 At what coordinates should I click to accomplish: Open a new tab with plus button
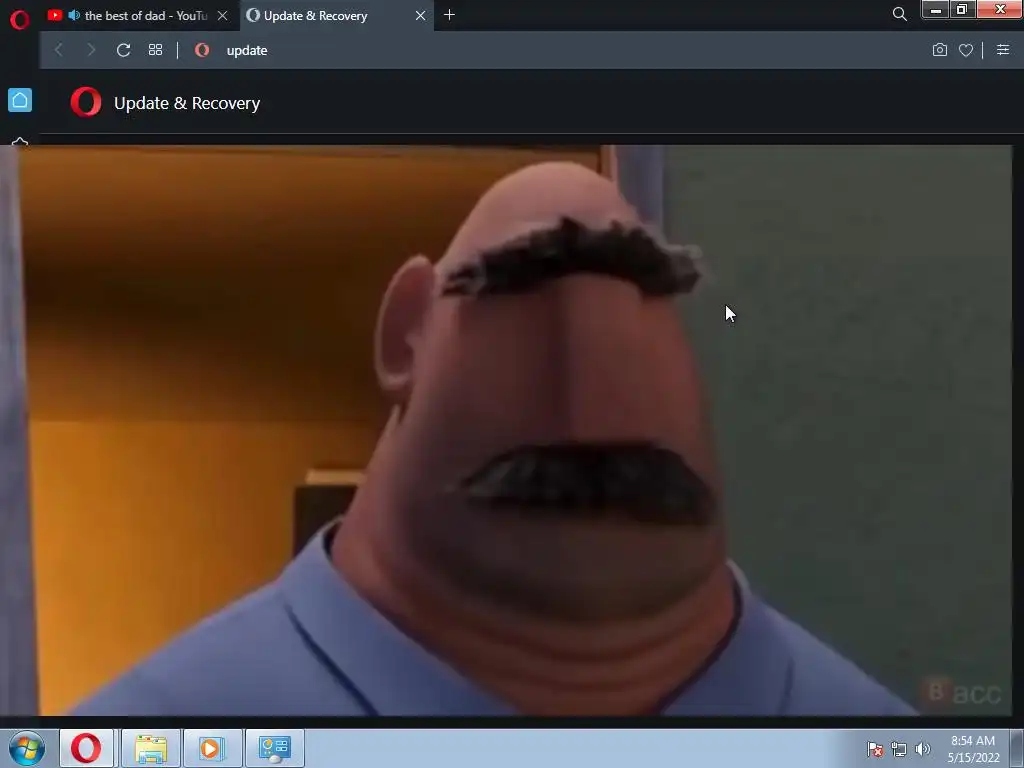[x=449, y=15]
